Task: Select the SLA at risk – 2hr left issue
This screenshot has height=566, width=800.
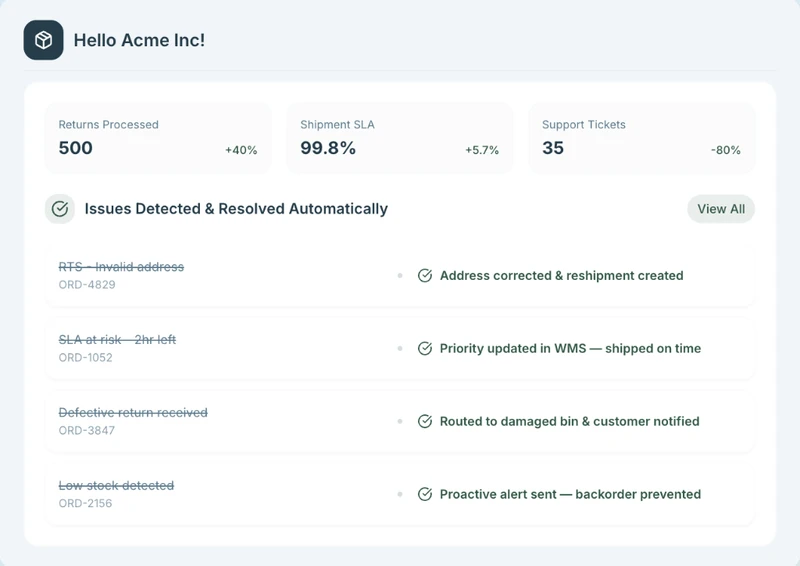Action: 117,340
